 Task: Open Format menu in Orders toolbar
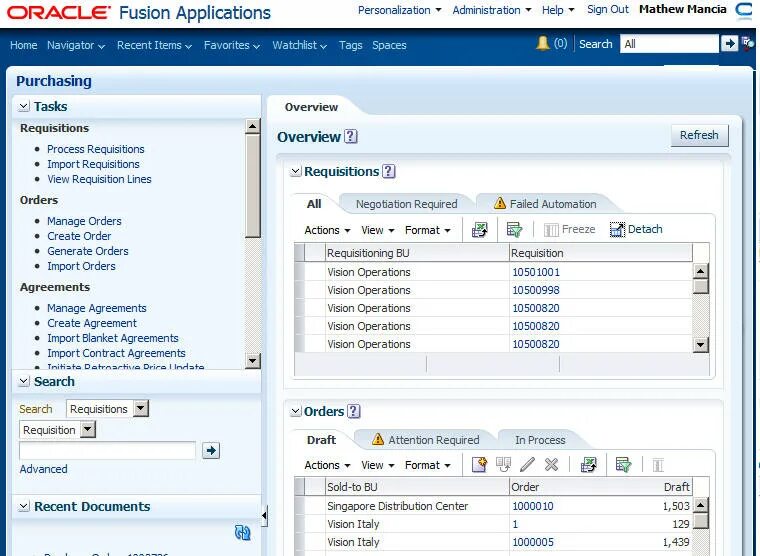[428, 465]
